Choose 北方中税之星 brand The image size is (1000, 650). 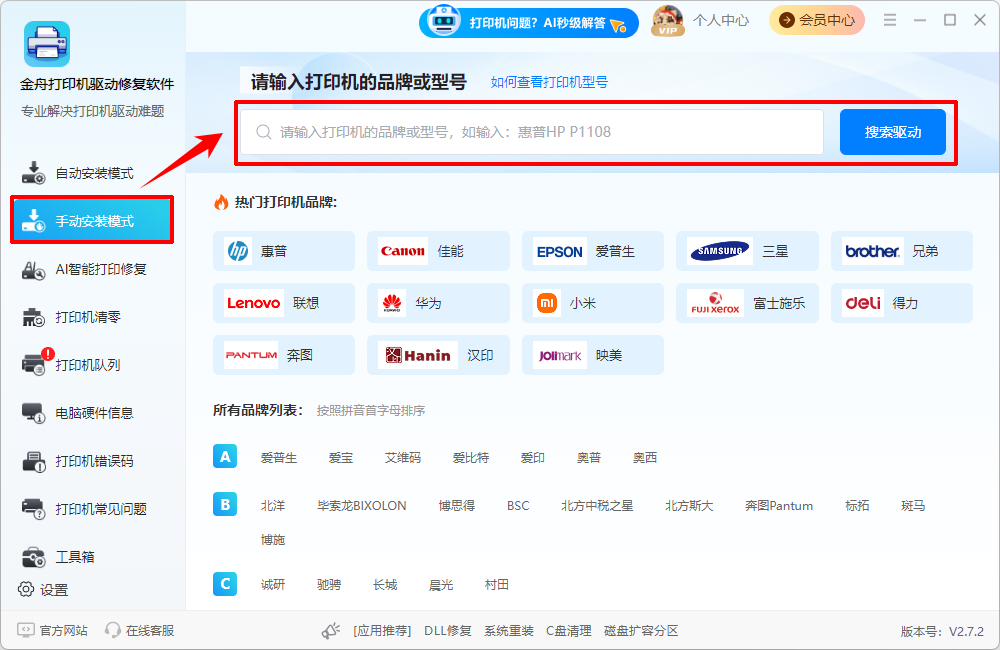[x=597, y=505]
